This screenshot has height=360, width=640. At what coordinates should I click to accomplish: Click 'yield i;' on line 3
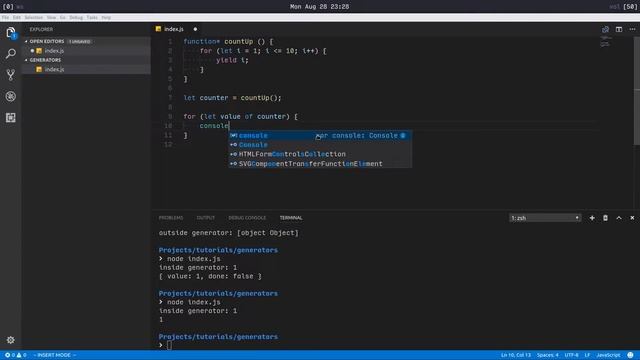[232, 60]
